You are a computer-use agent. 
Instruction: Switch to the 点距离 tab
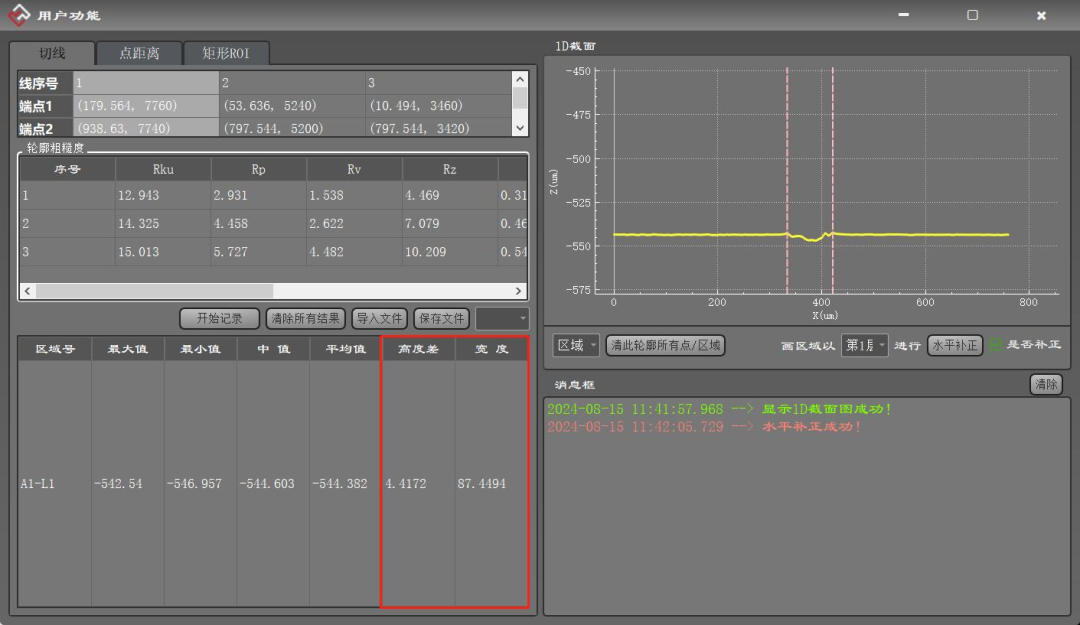pyautogui.click(x=139, y=53)
